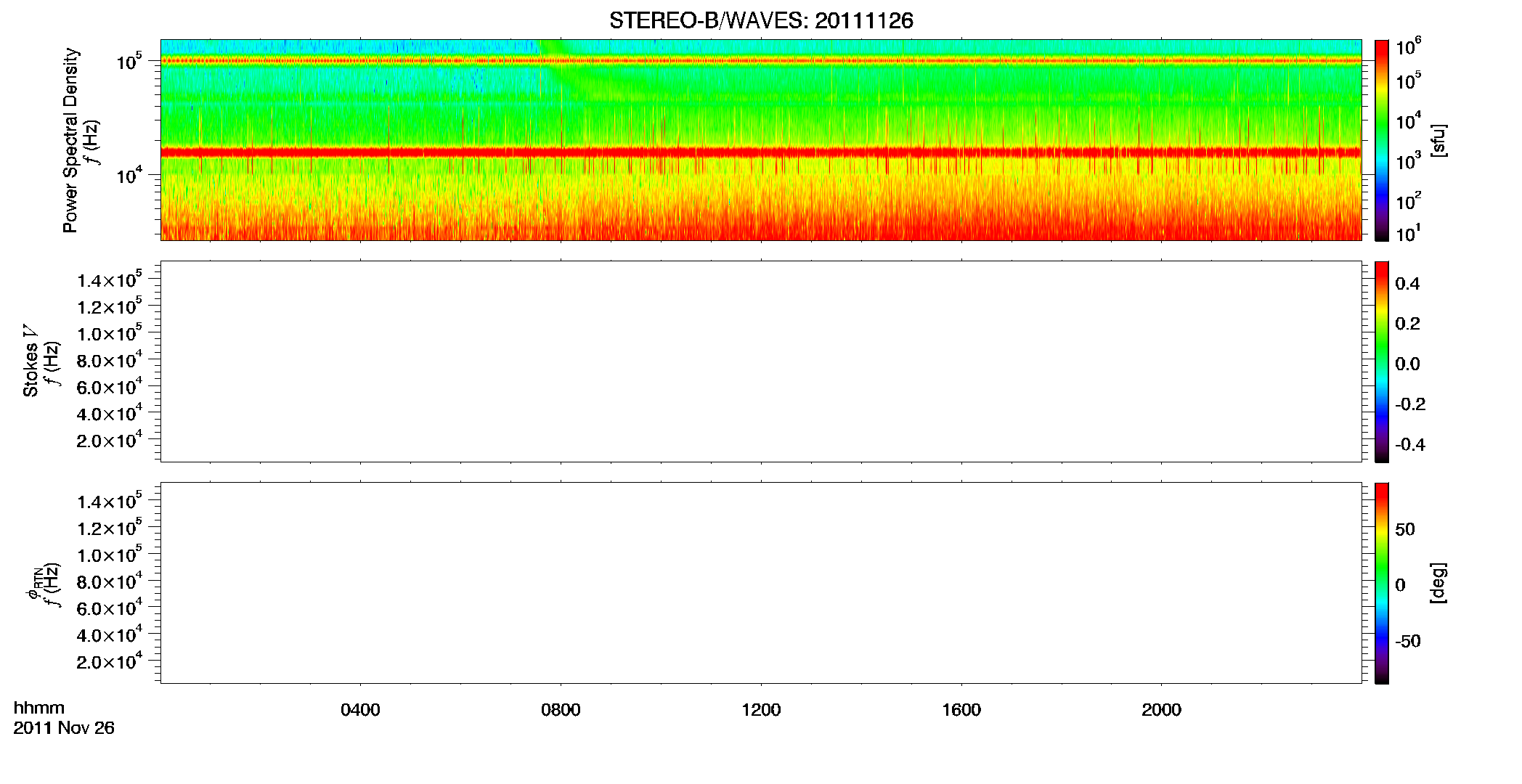Click the Stokes V axis label
Screen dimensions: 1522x784
click(30, 361)
